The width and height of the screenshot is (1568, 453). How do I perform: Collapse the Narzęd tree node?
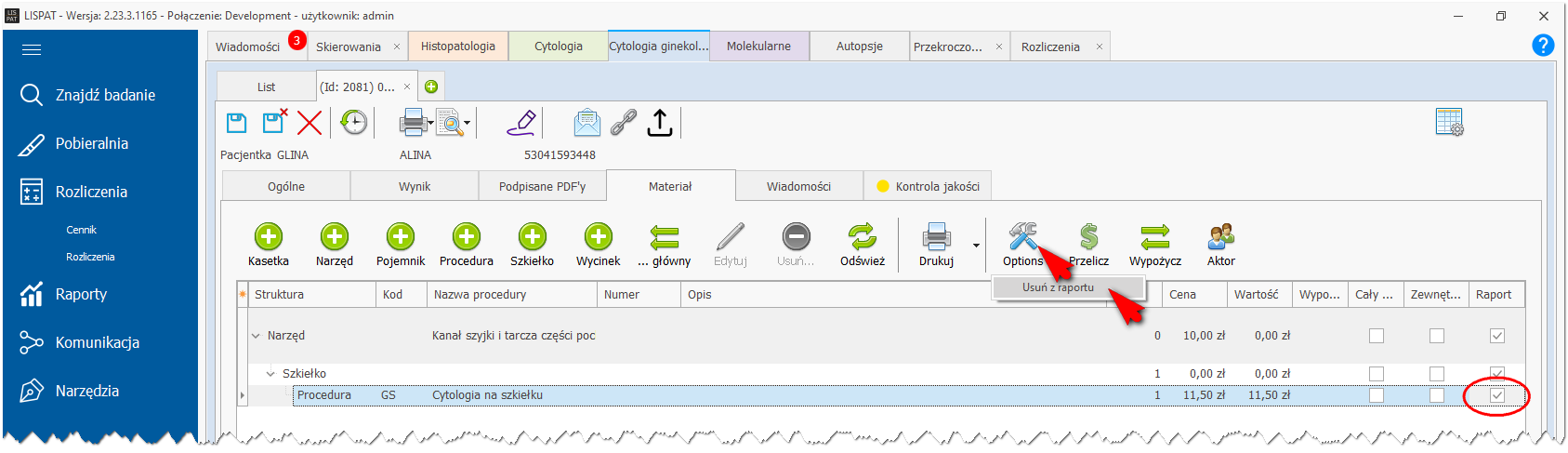pyautogui.click(x=256, y=336)
